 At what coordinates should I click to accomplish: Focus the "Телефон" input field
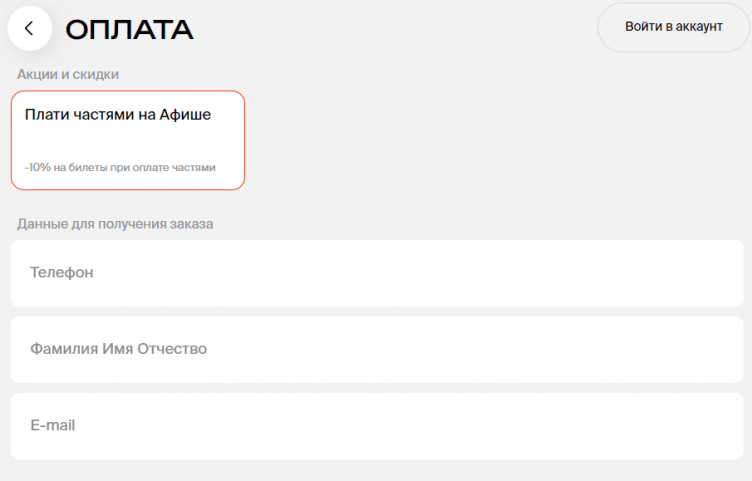click(378, 272)
